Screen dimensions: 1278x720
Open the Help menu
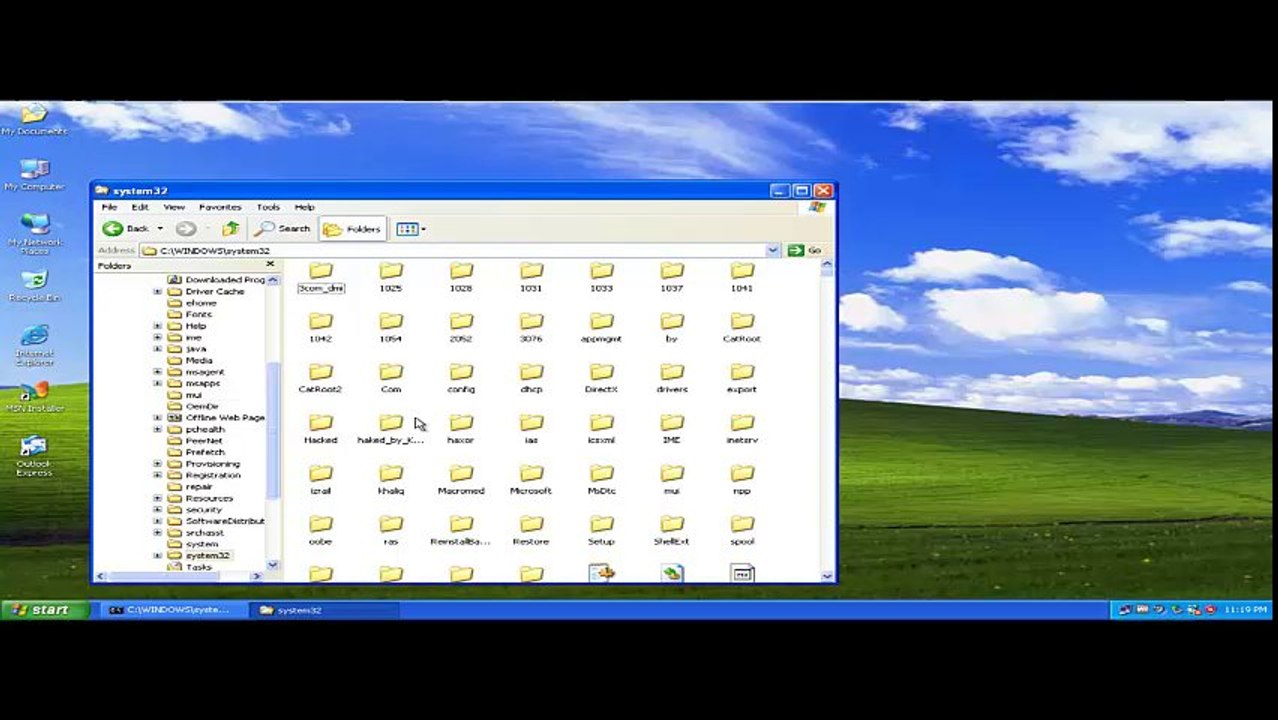point(304,207)
